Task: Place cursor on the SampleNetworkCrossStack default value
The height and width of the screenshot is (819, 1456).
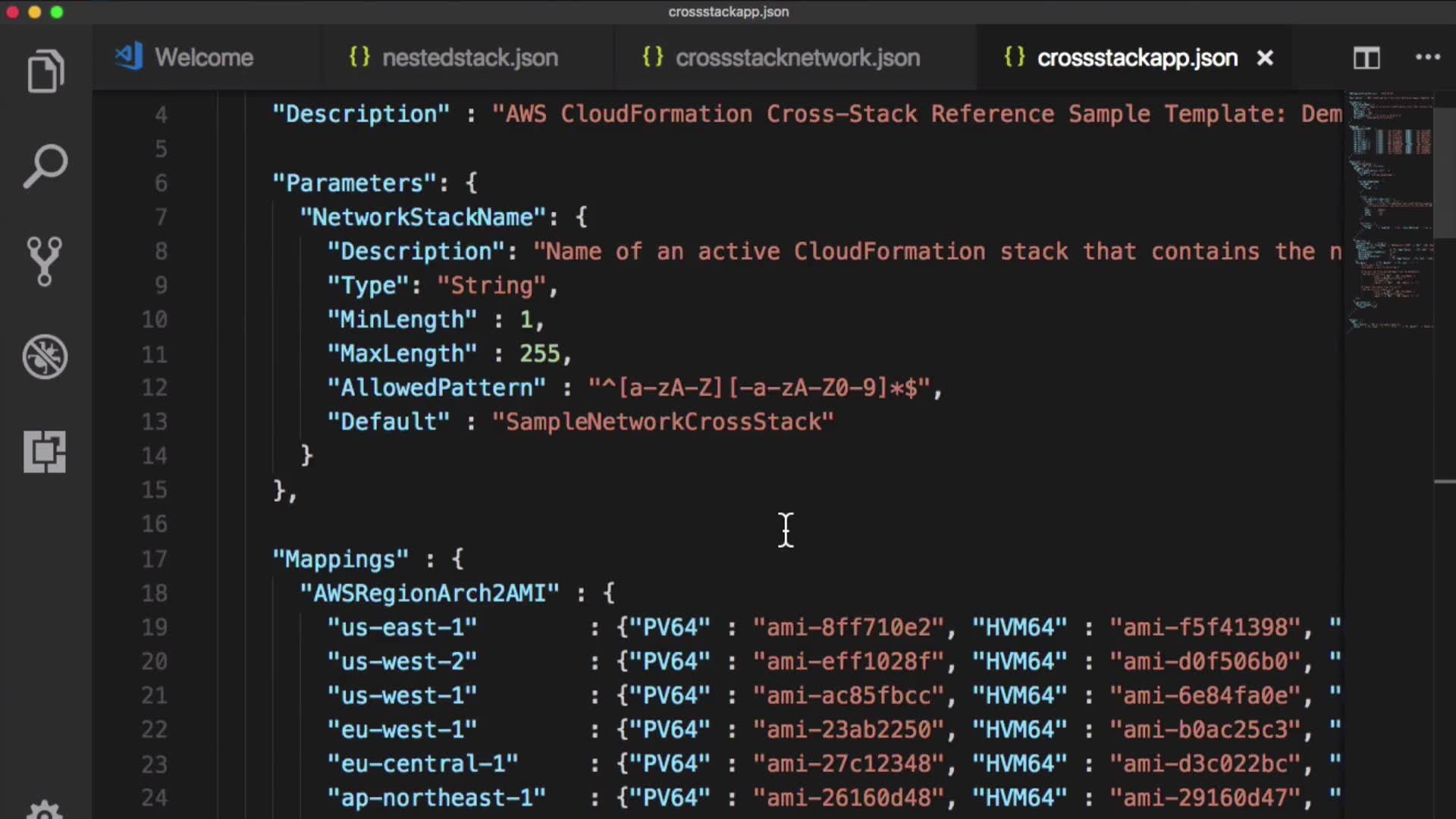Action: (663, 422)
